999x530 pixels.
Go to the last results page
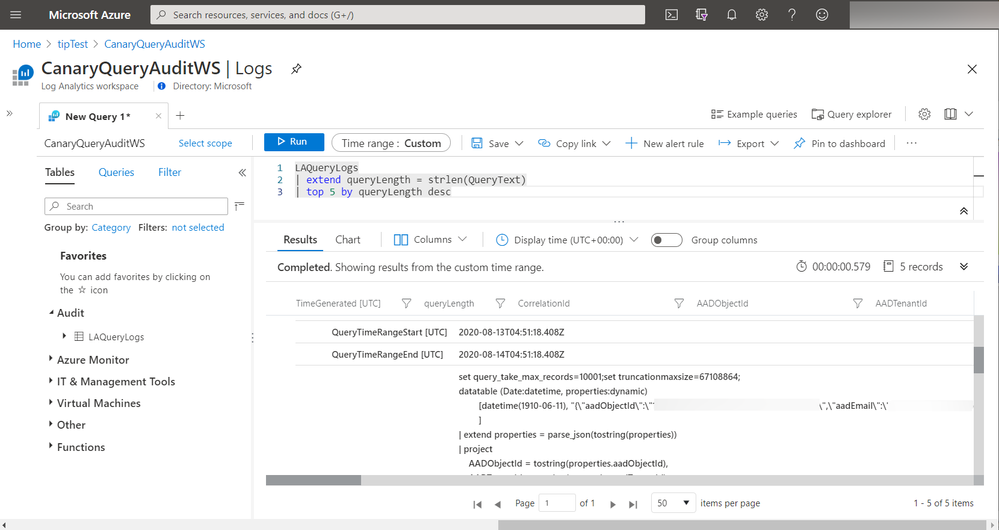[633, 504]
